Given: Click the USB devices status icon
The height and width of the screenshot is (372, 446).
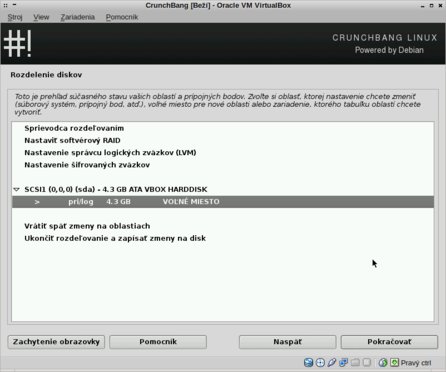Looking at the screenshot, I should coord(332,362).
